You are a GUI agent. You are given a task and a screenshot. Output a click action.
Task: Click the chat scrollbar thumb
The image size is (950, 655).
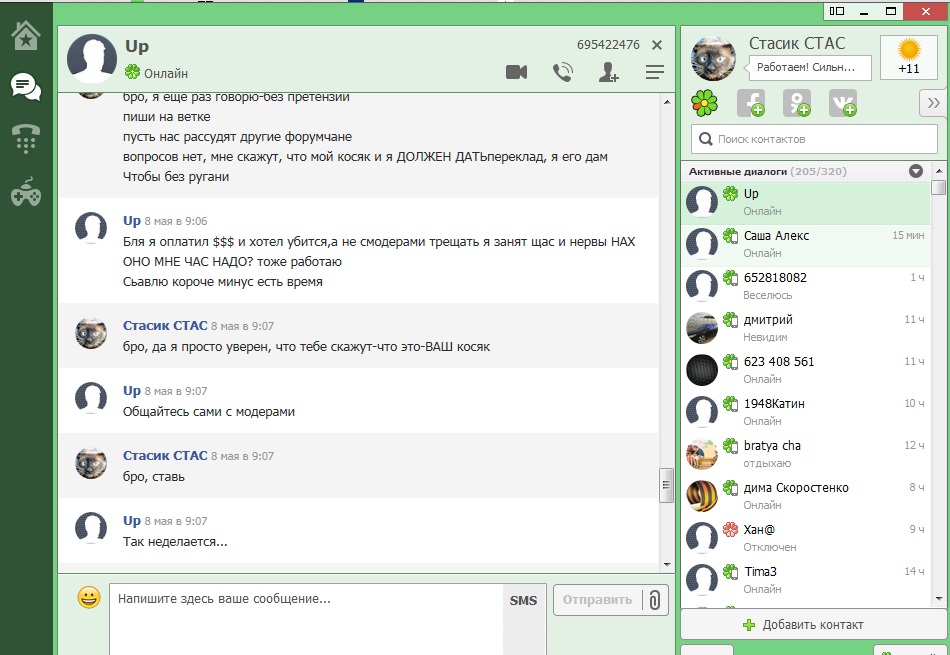[x=666, y=485]
